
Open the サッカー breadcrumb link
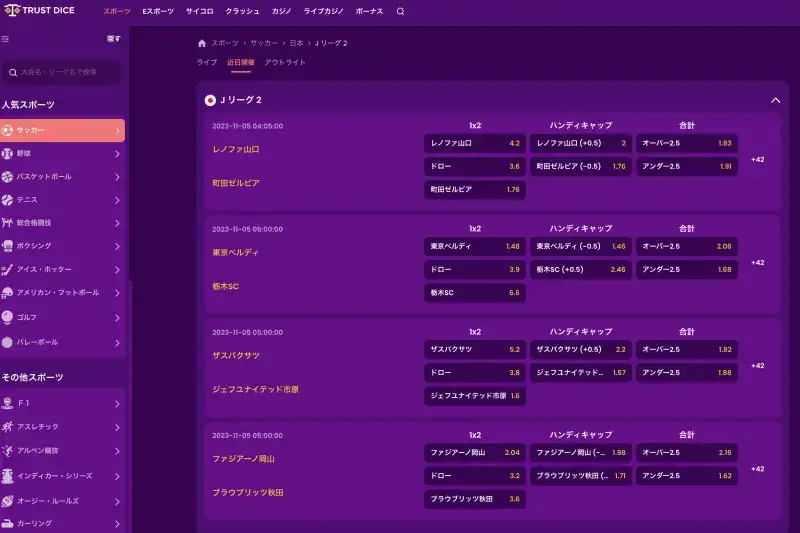pos(264,43)
